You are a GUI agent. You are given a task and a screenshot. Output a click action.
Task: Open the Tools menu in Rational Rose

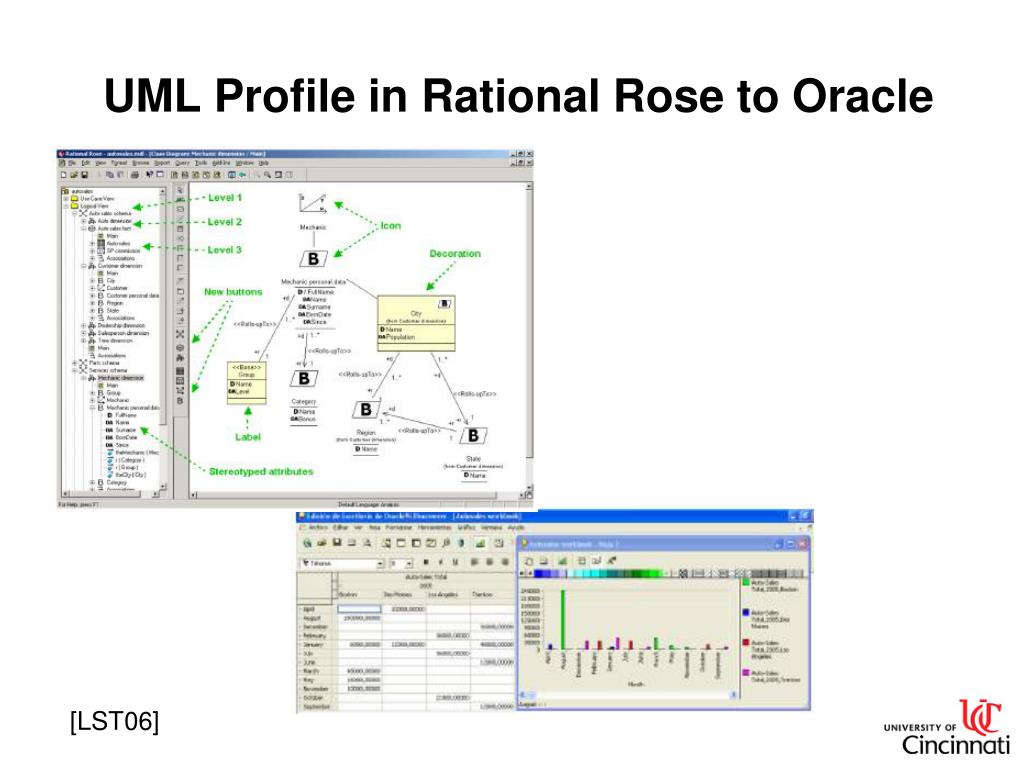point(201,163)
